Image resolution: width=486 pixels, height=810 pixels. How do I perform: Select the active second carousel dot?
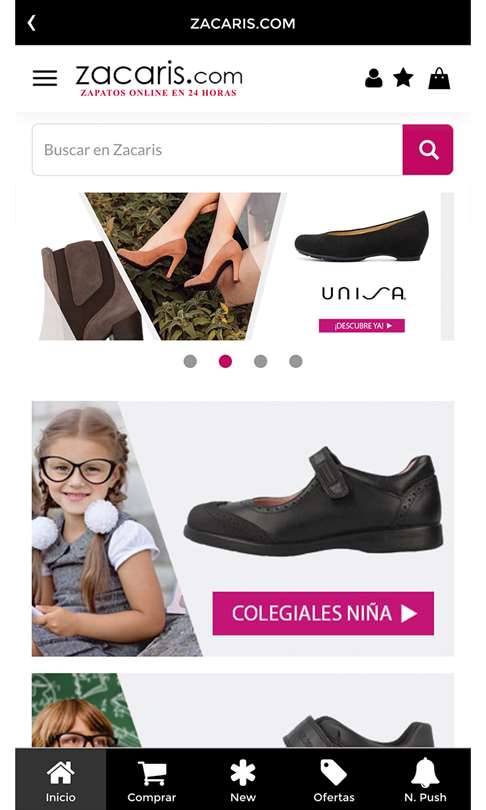(225, 361)
